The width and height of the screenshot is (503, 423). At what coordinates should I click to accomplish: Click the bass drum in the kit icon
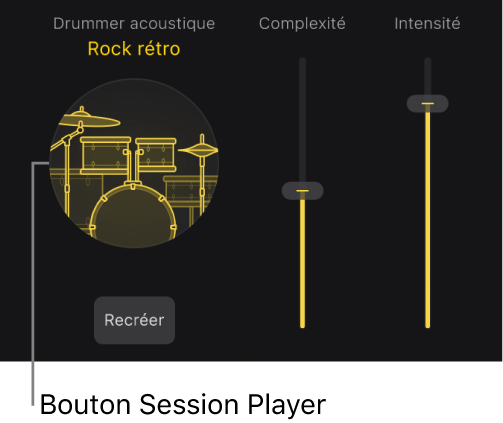point(133,213)
